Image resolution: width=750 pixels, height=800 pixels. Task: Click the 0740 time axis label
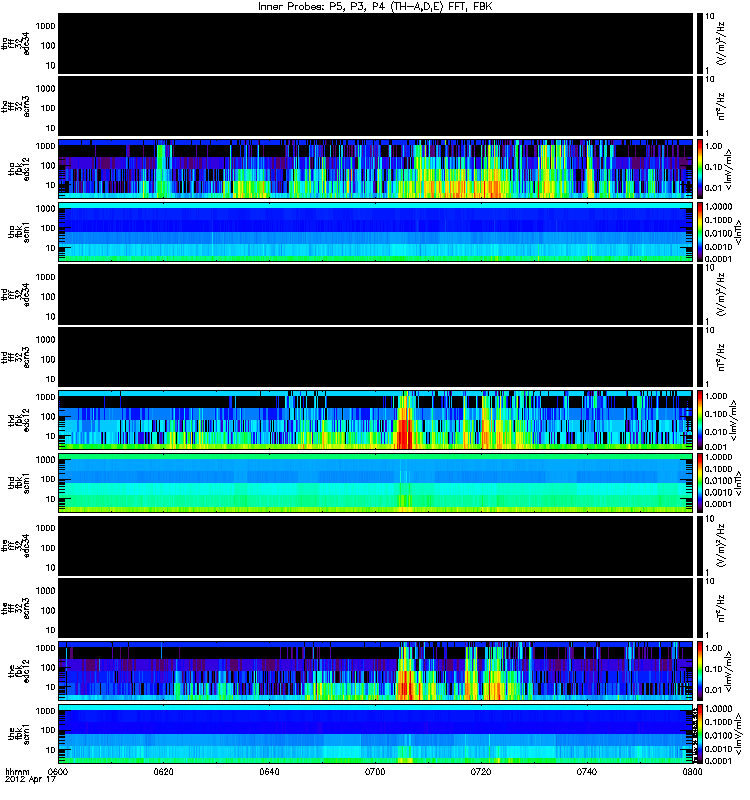click(587, 772)
